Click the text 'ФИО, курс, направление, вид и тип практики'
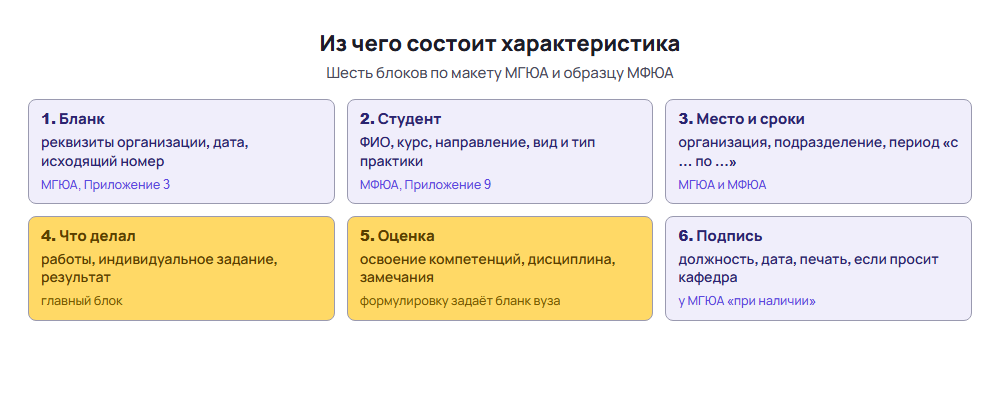The image size is (1000, 400). point(477,152)
